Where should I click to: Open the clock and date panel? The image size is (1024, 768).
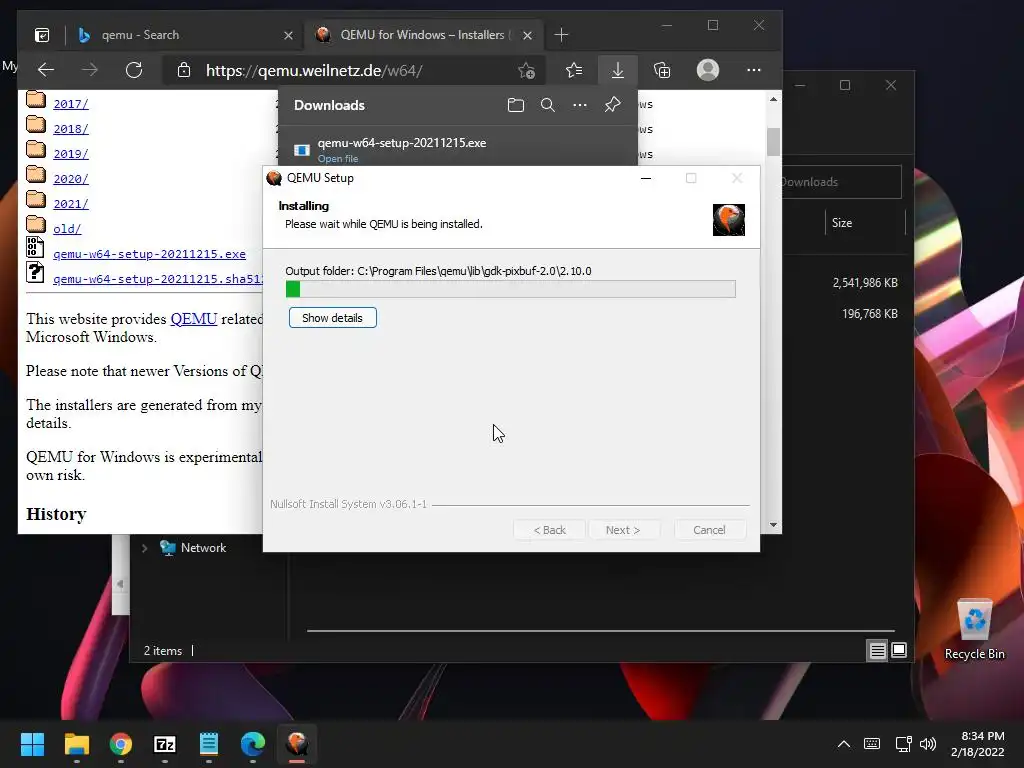[978, 744]
